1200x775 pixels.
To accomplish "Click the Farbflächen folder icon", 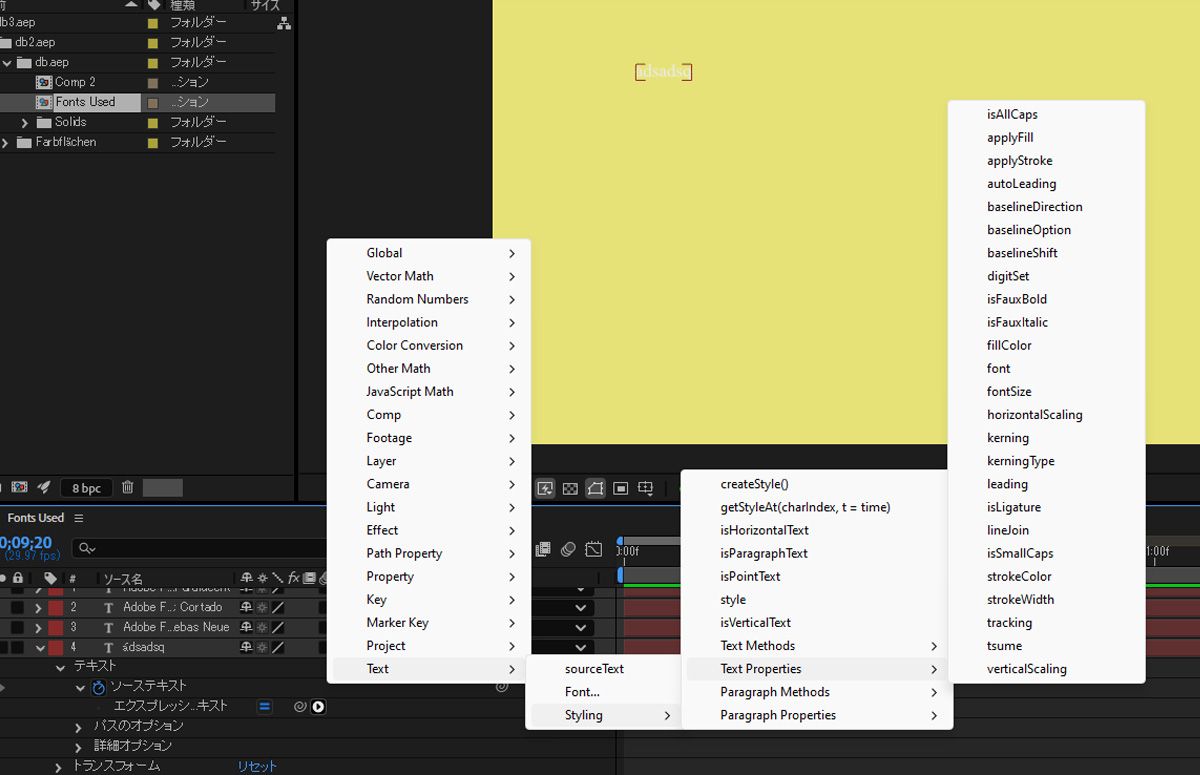I will coord(24,142).
